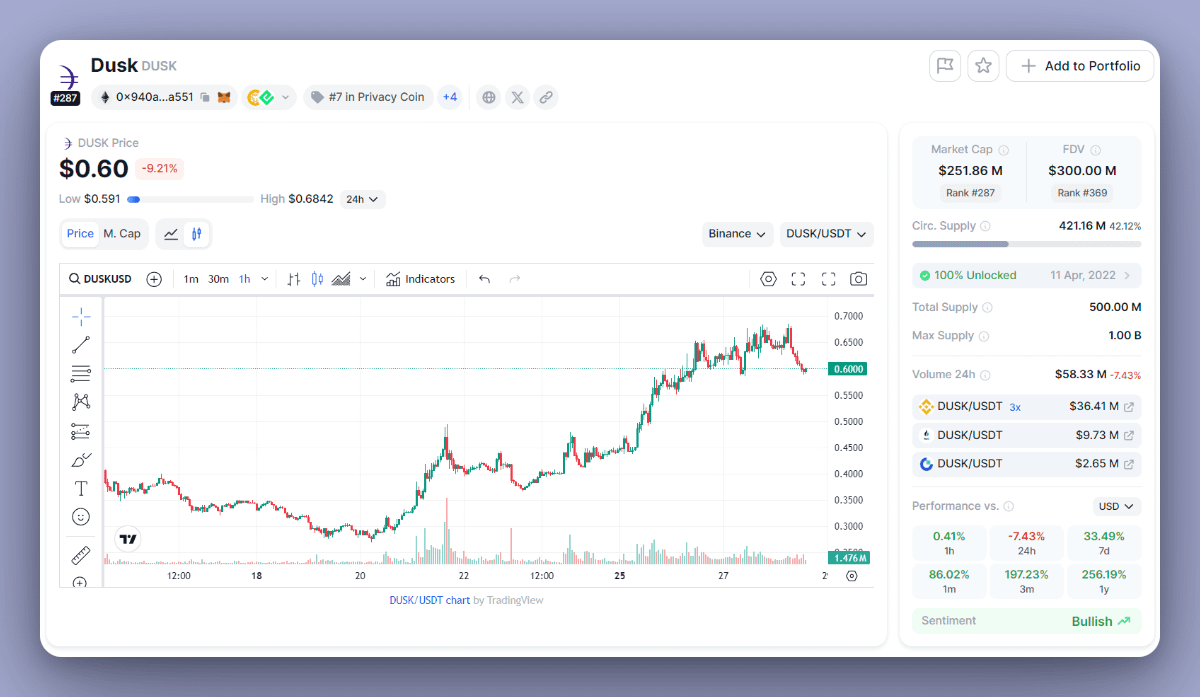The width and height of the screenshot is (1200, 697).
Task: Select the trend line drawing tool
Action: pyautogui.click(x=81, y=345)
